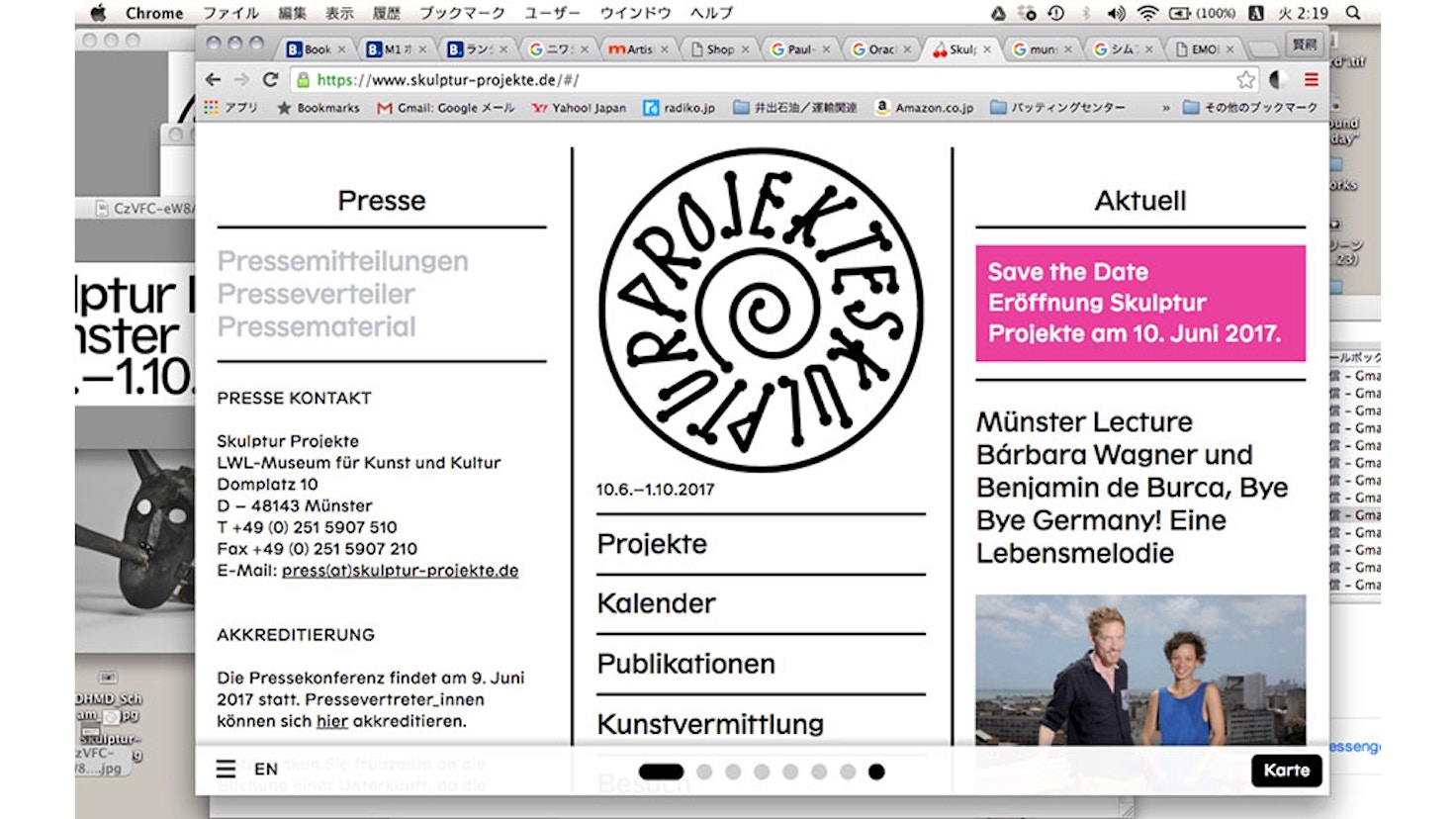Open the バッティングセンター bookmark folder
The height and width of the screenshot is (819, 1456).
pyautogui.click(x=1056, y=108)
